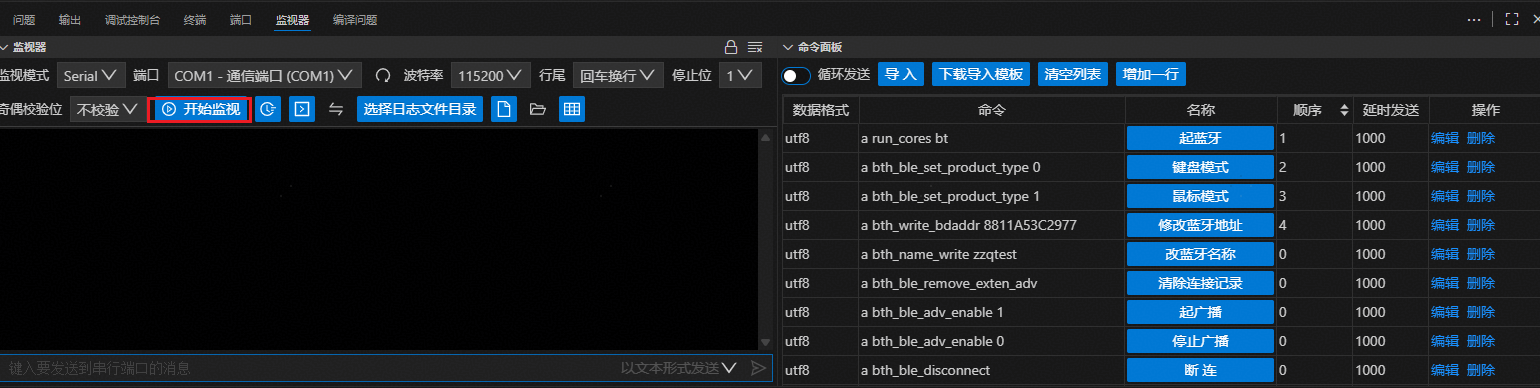Select the 'a run_cores bt' command cell
Screen dimensions: 1540x388
tap(992, 138)
